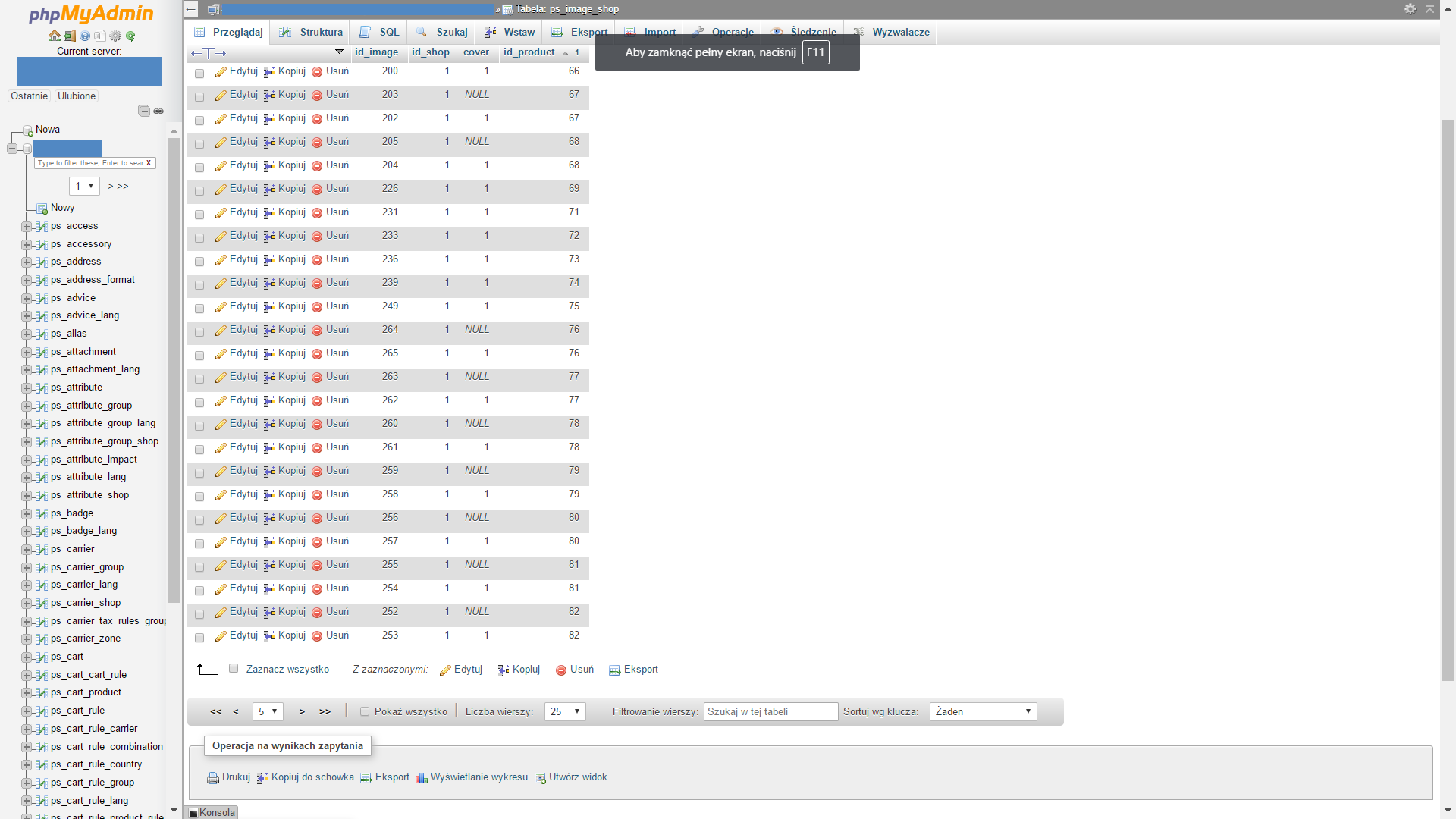The width and height of the screenshot is (1456, 819).
Task: Open page settings gear at top right
Action: coord(1410,9)
